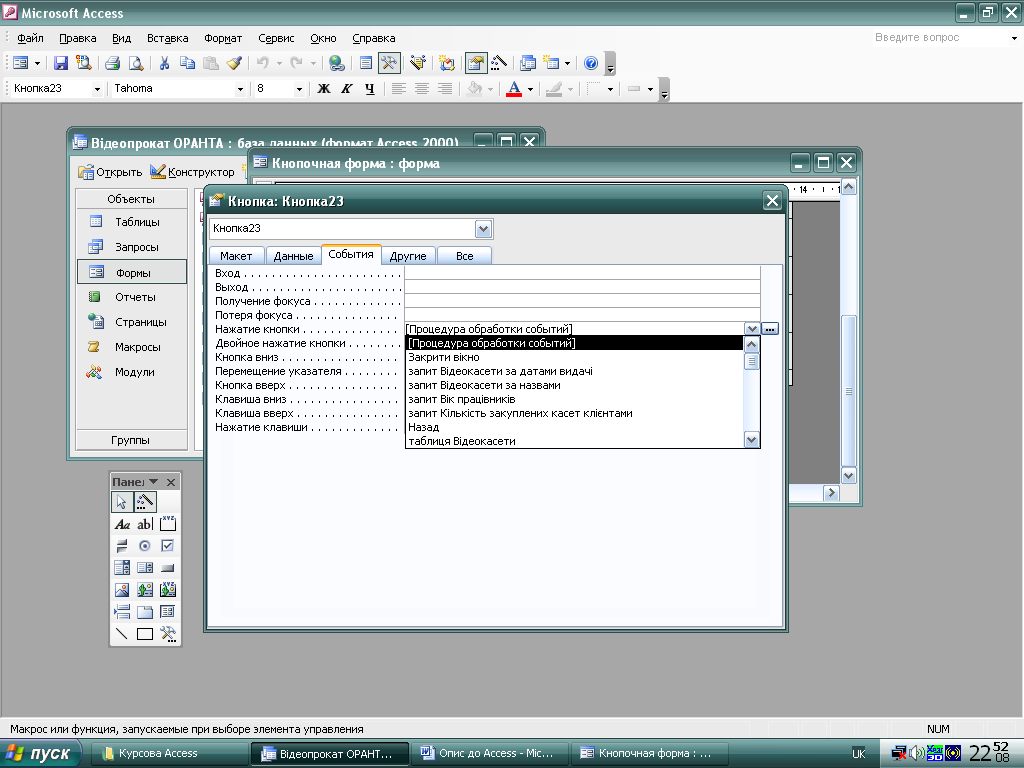Open Print Preview magnifier icon
1024x768 pixels.
(135, 63)
